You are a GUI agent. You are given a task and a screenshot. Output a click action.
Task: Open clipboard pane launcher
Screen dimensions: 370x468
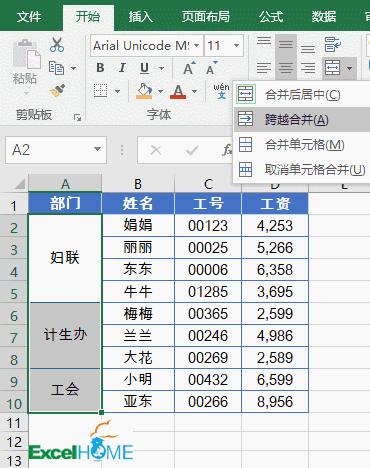[x=77, y=117]
